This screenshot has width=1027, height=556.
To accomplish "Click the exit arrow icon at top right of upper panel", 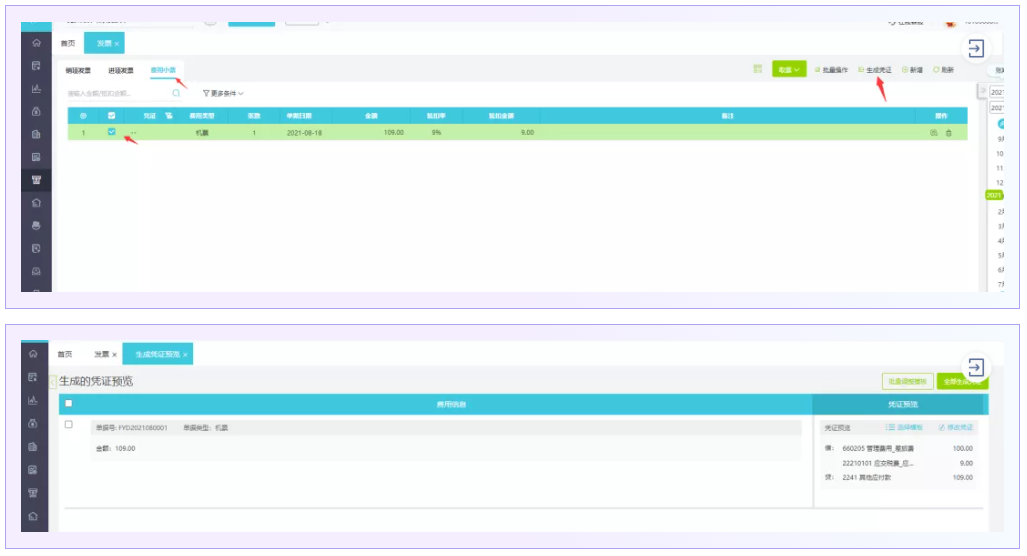I will click(976, 48).
